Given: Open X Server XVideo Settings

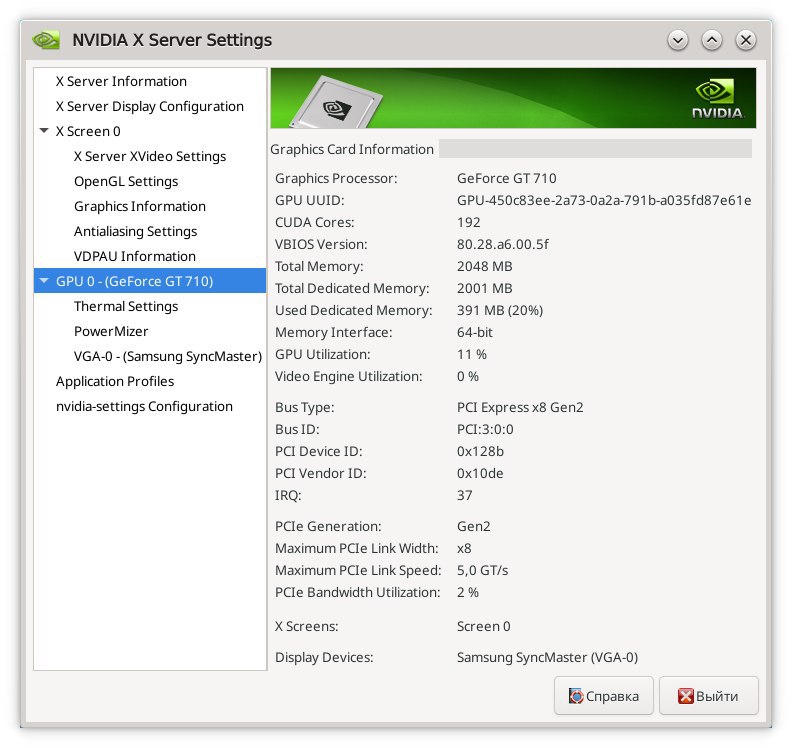Looking at the screenshot, I should coord(150,156).
